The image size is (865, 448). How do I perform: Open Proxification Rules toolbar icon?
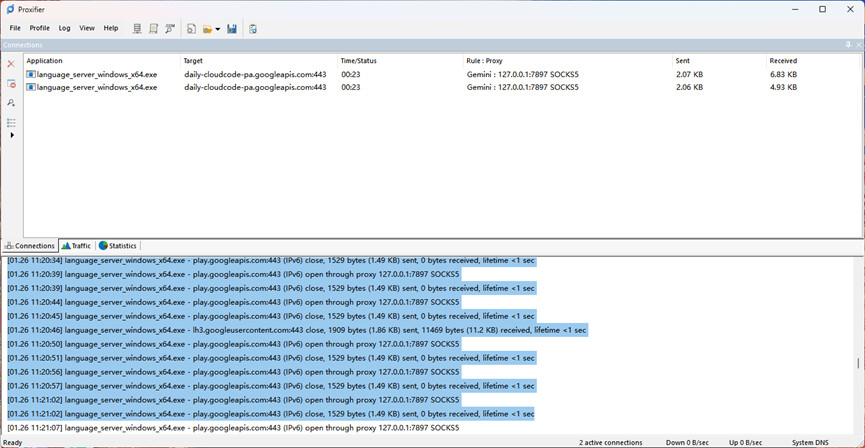coord(154,29)
